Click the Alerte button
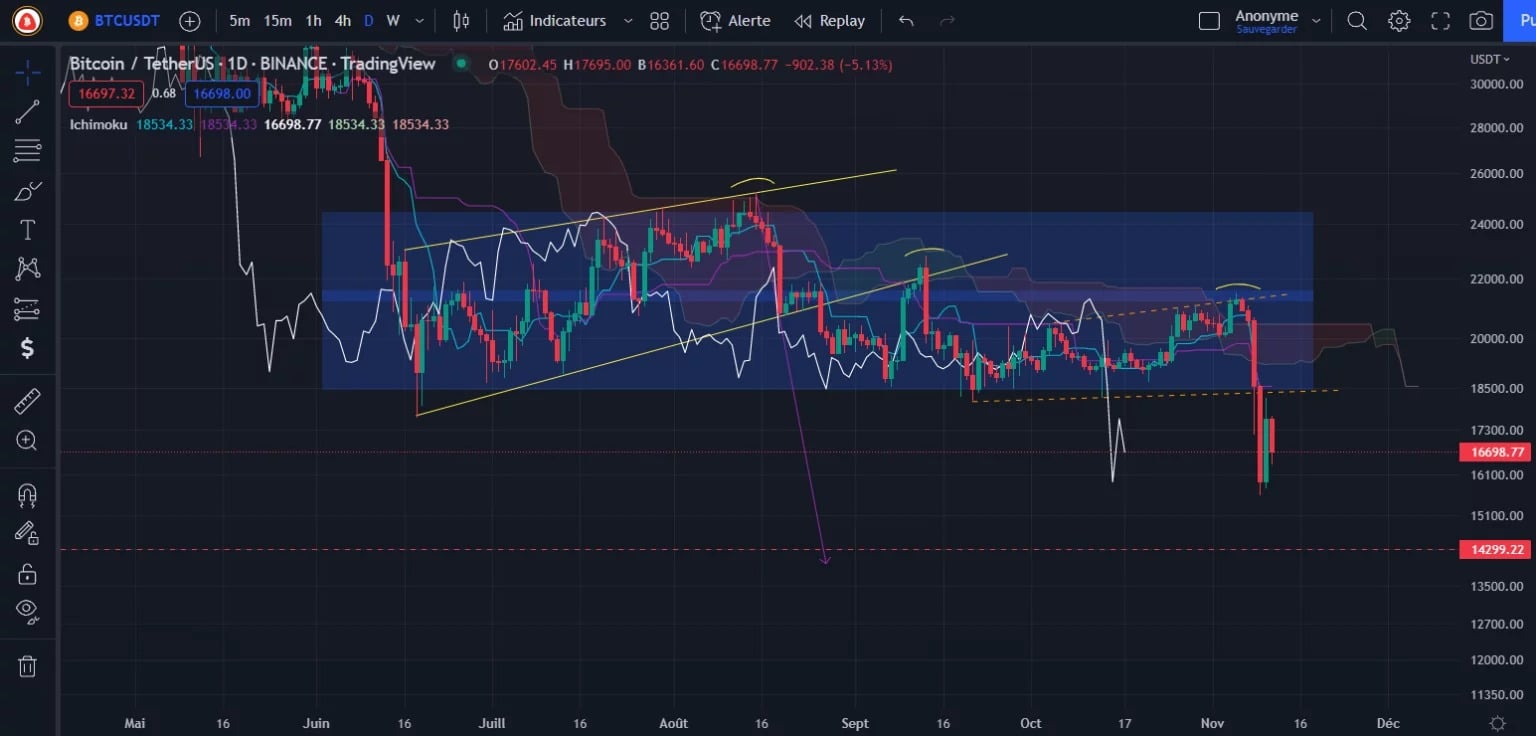 click(x=736, y=21)
